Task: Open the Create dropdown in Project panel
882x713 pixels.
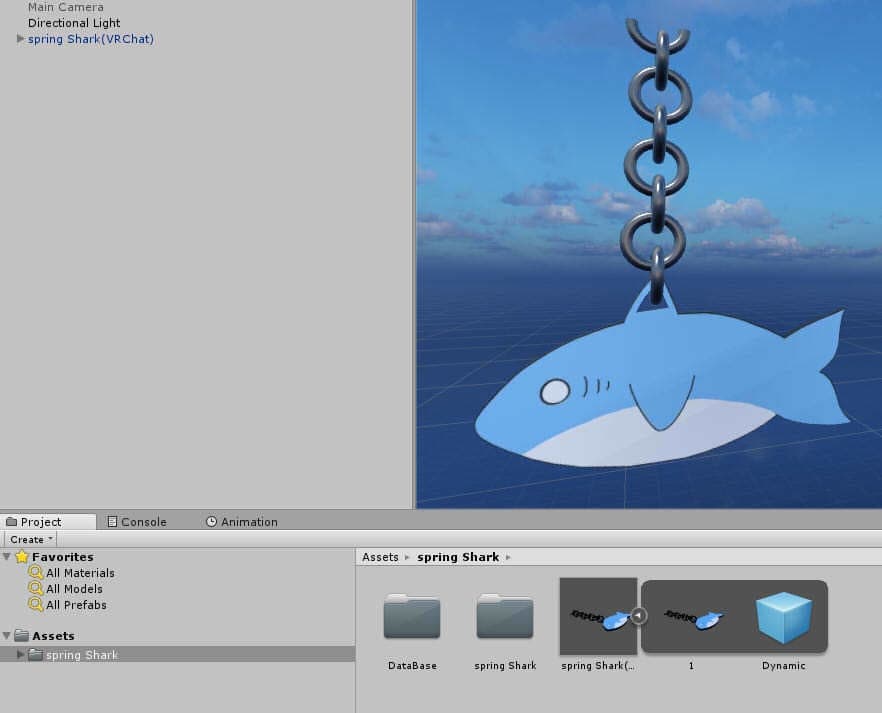Action: 31,539
